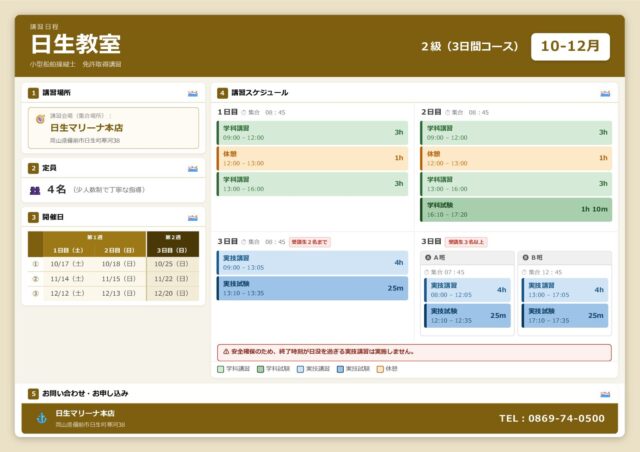The width and height of the screenshot is (640, 452).
Task: Click the 日生マリーナ本店 venue card
Action: pos(113,128)
